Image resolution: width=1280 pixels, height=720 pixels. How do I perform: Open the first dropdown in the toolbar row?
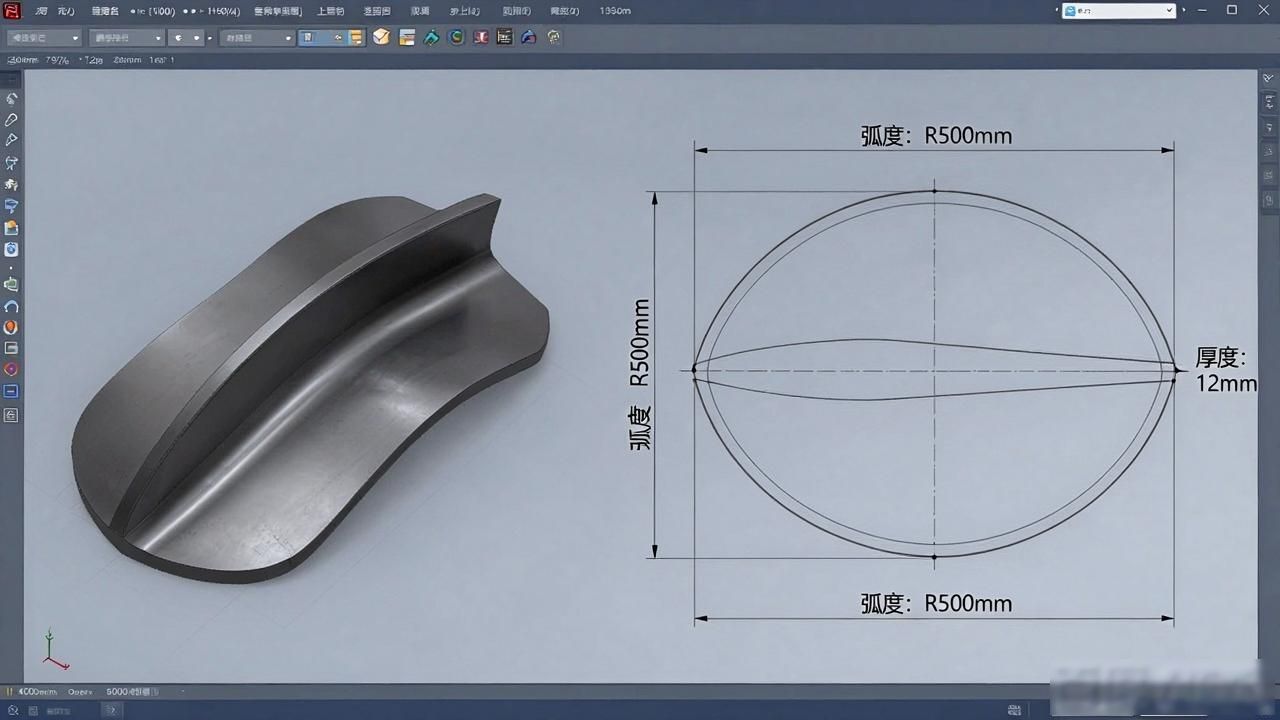tap(44, 38)
